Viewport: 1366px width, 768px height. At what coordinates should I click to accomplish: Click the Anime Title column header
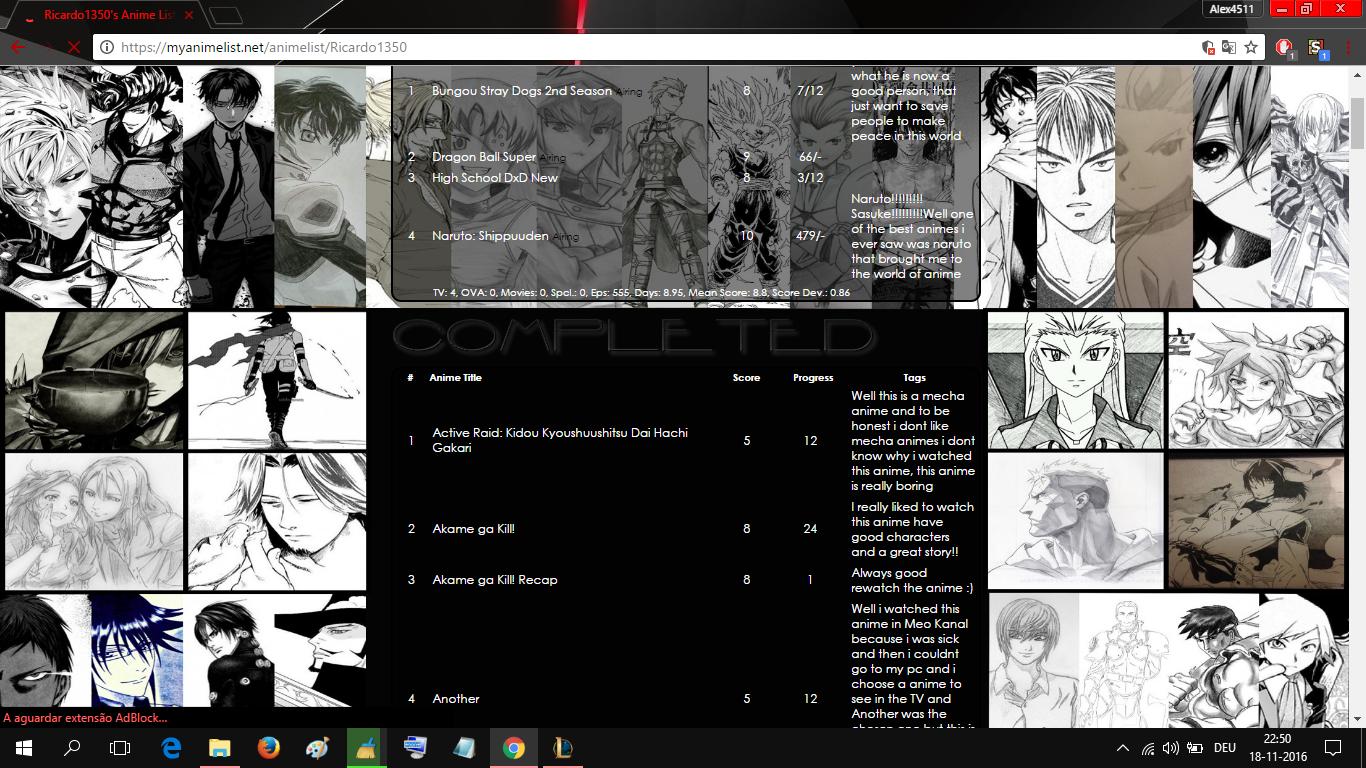pyautogui.click(x=455, y=378)
